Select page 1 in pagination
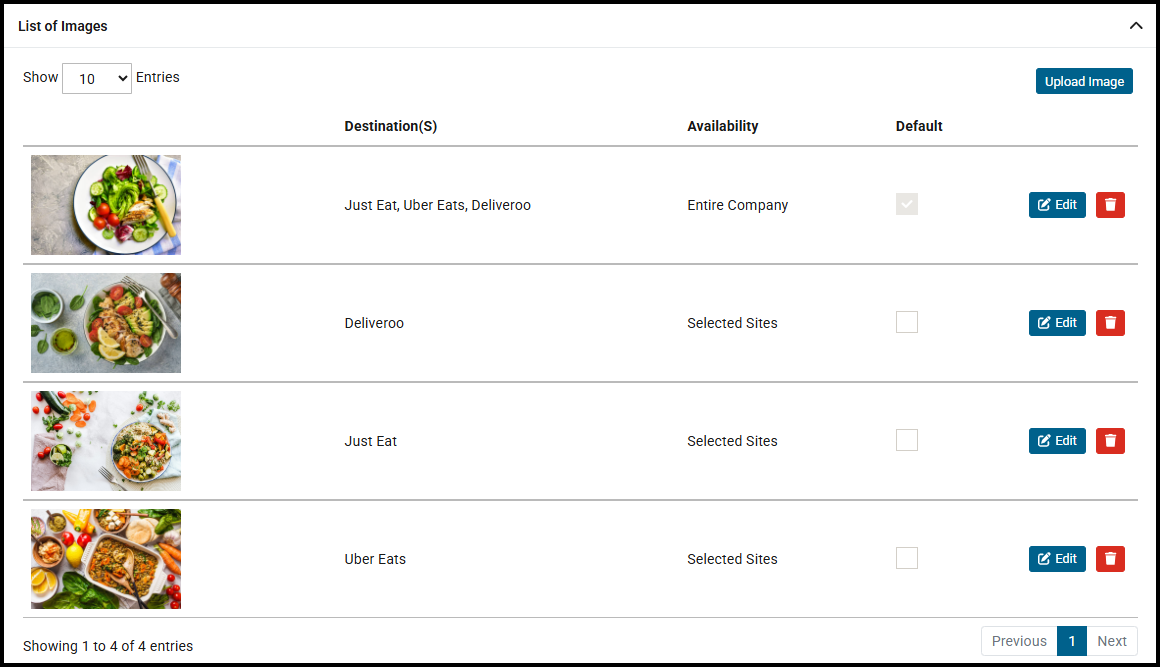The height and width of the screenshot is (667, 1160). coord(1072,641)
